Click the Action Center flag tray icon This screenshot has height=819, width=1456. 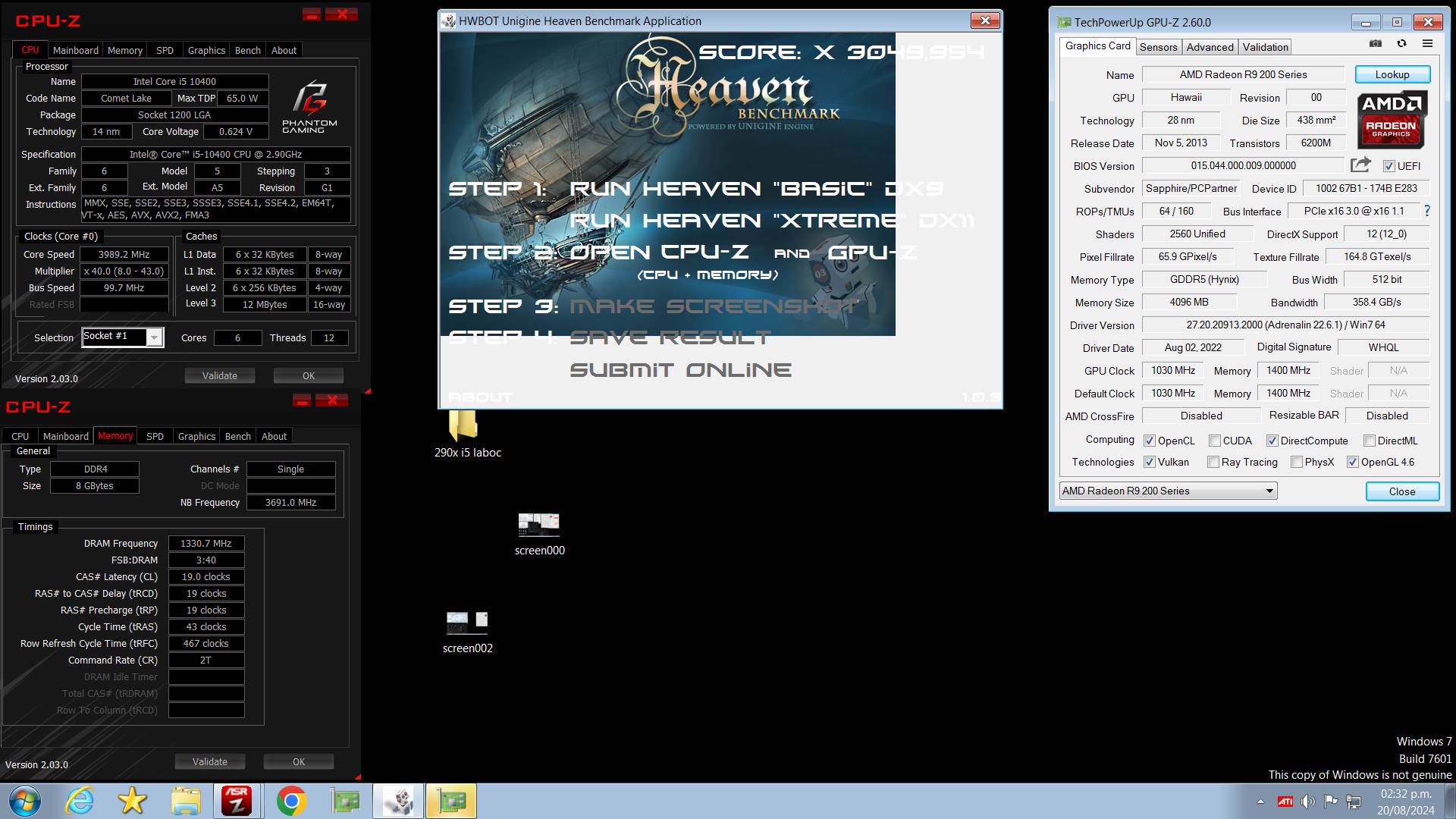[x=1330, y=801]
